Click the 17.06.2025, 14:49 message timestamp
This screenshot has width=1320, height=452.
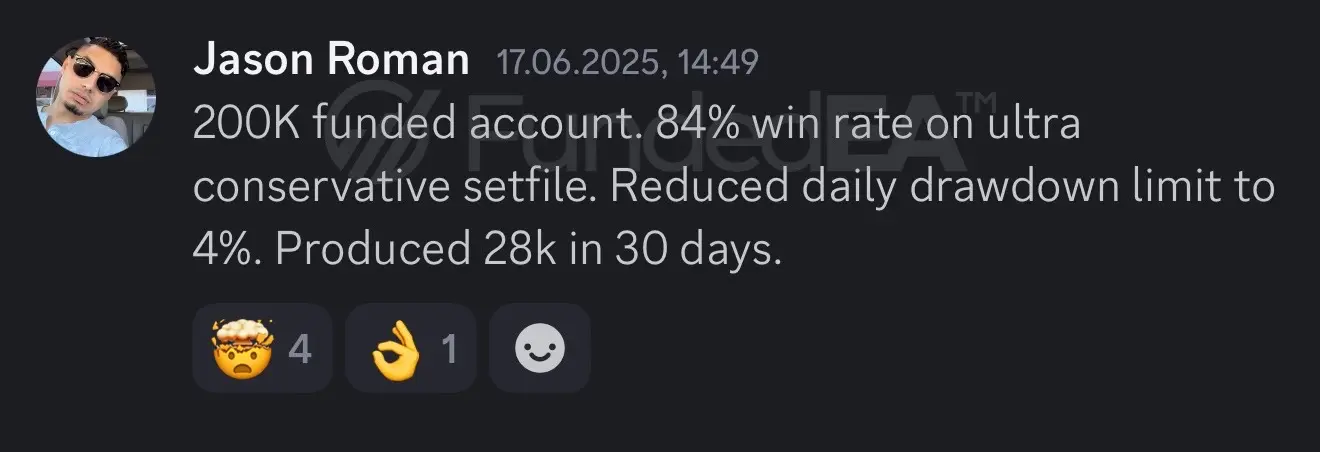[x=627, y=63]
